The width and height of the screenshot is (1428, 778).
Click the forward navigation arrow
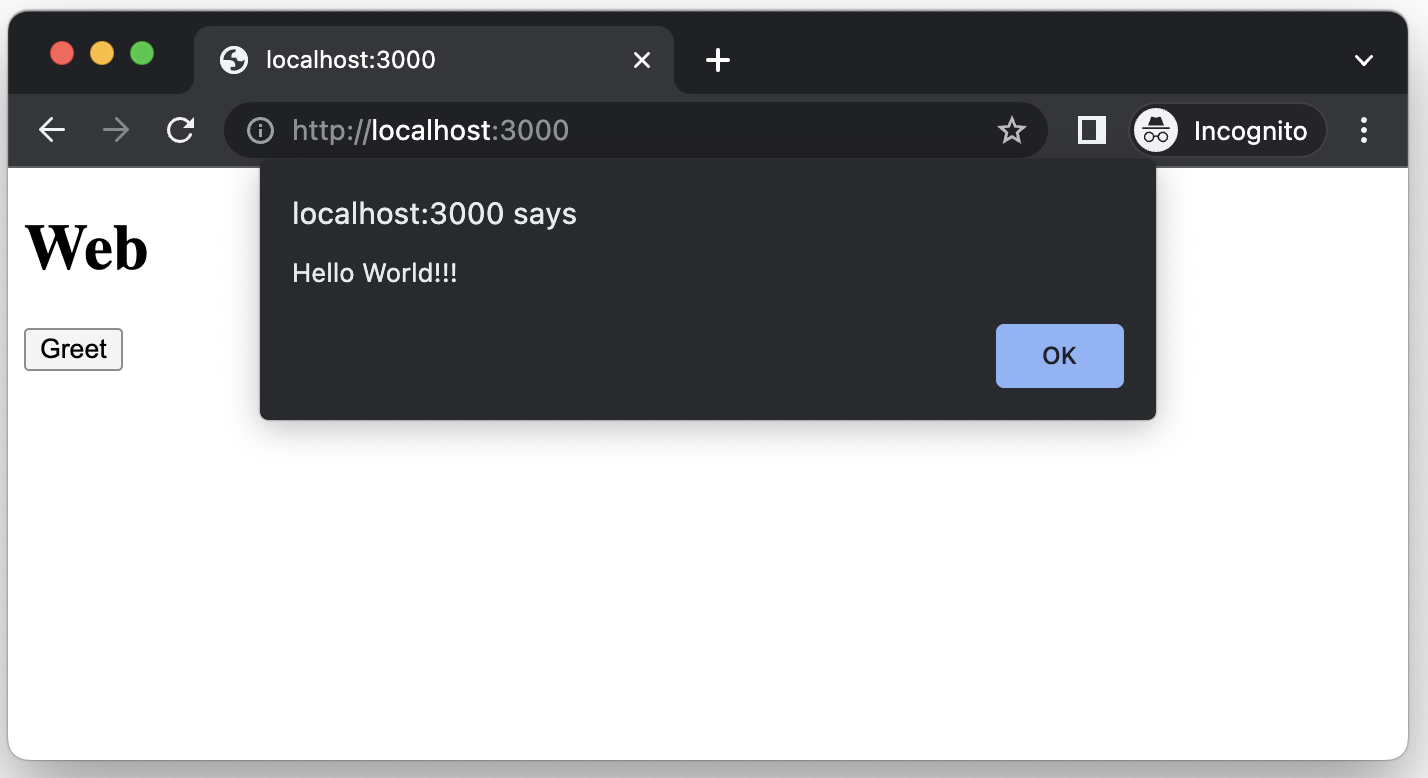115,130
